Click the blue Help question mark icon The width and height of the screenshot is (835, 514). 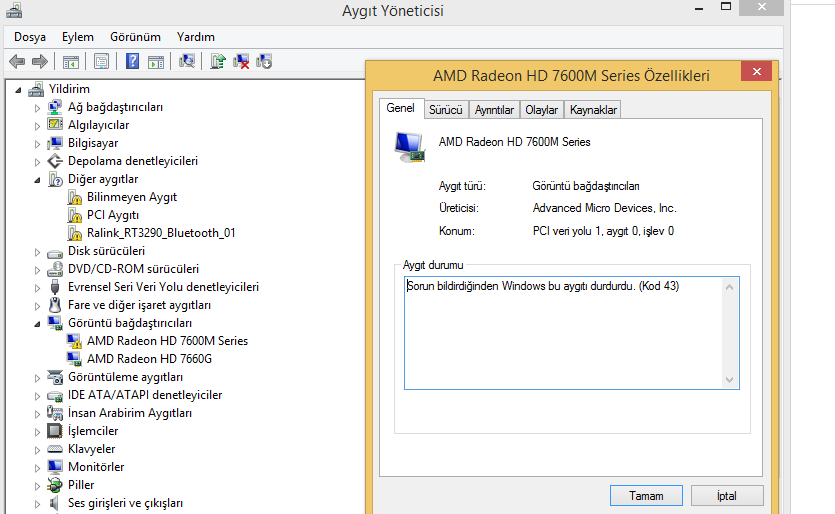coord(132,62)
